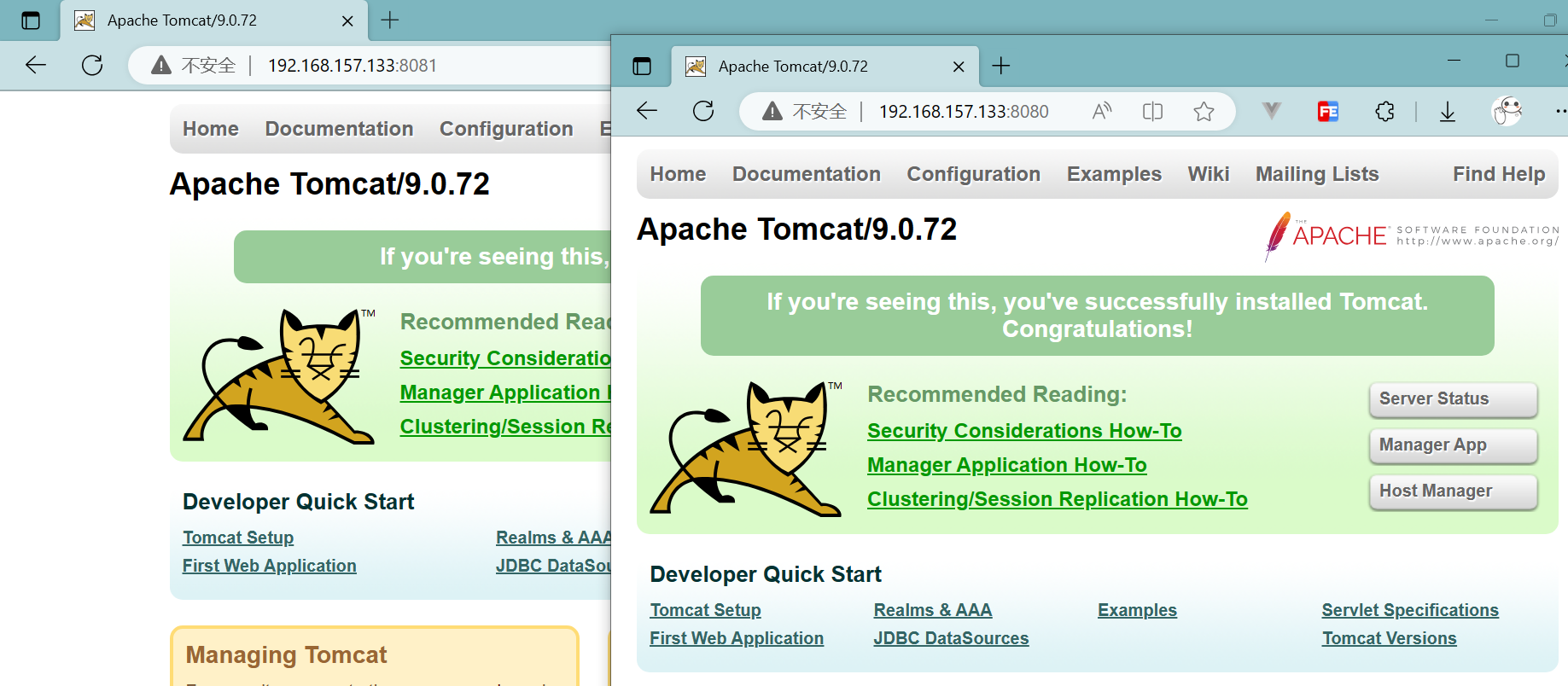Click the Tomcat cat logo in background window

click(280, 376)
